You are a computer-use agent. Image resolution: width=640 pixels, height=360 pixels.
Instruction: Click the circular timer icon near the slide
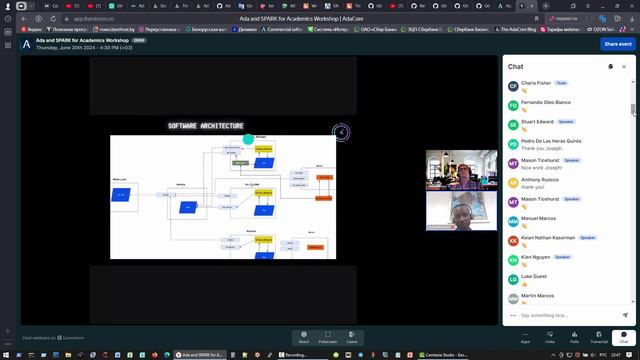[341, 132]
